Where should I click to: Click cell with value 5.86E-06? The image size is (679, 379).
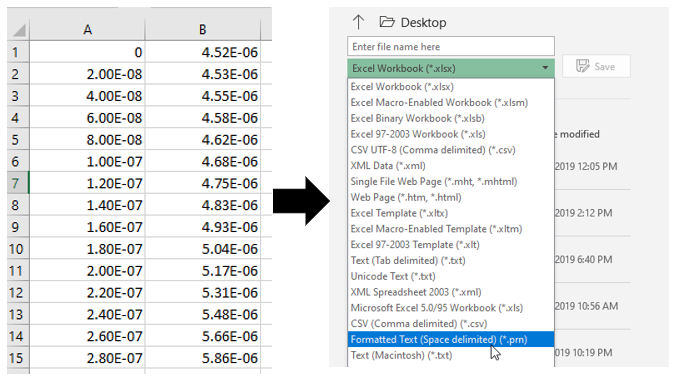(203, 358)
